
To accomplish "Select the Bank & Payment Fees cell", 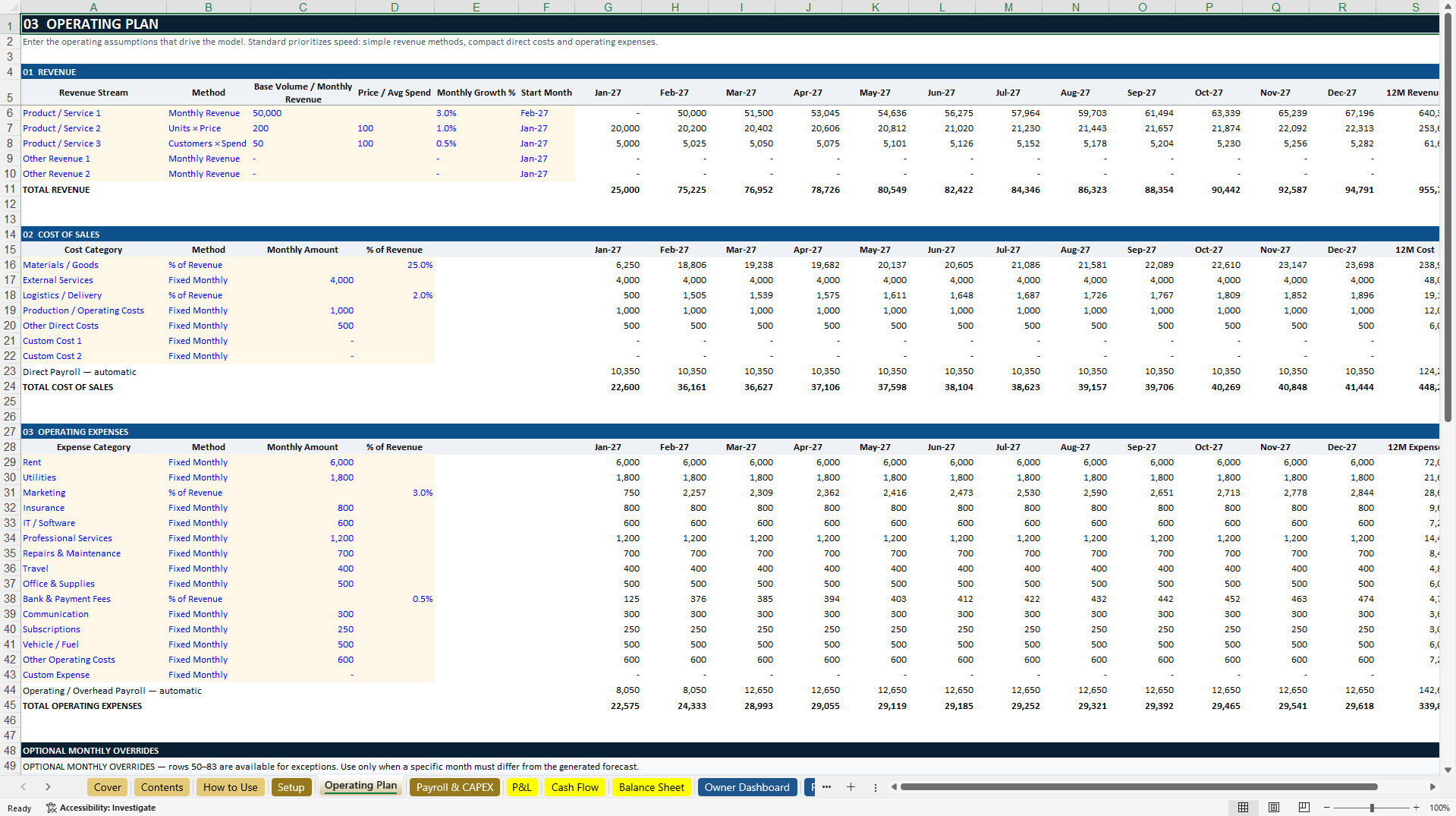I will [93, 599].
